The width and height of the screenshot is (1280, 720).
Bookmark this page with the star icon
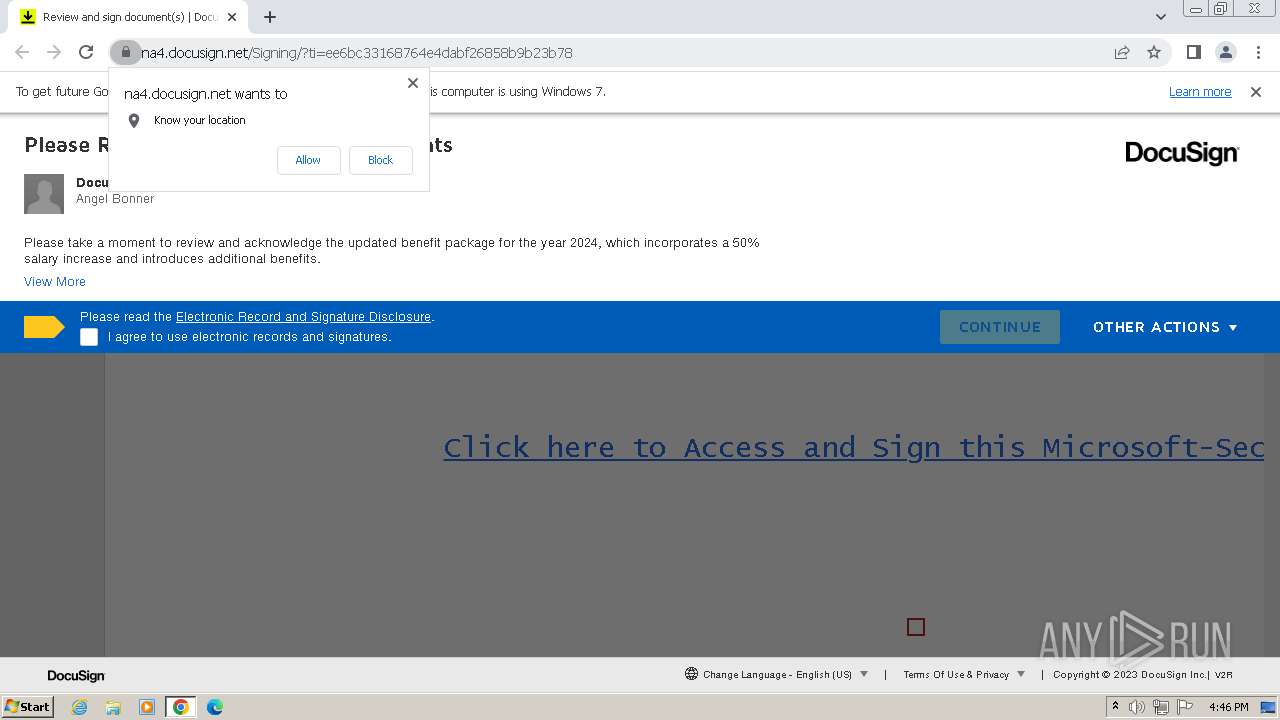1154,52
